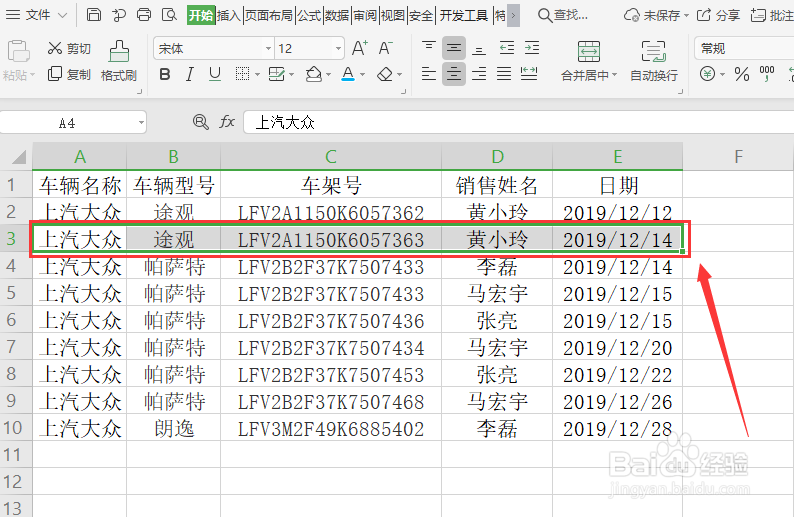
Task: Align text to top of cell
Action: click(428, 48)
